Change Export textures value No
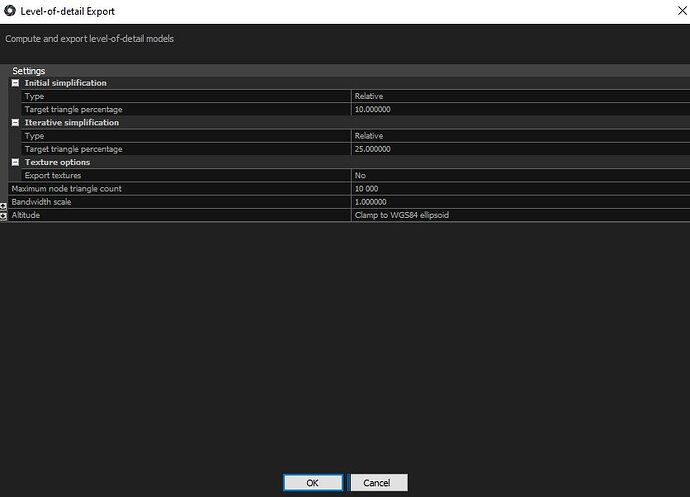Screen dimensions: 690x497 pos(521,175)
